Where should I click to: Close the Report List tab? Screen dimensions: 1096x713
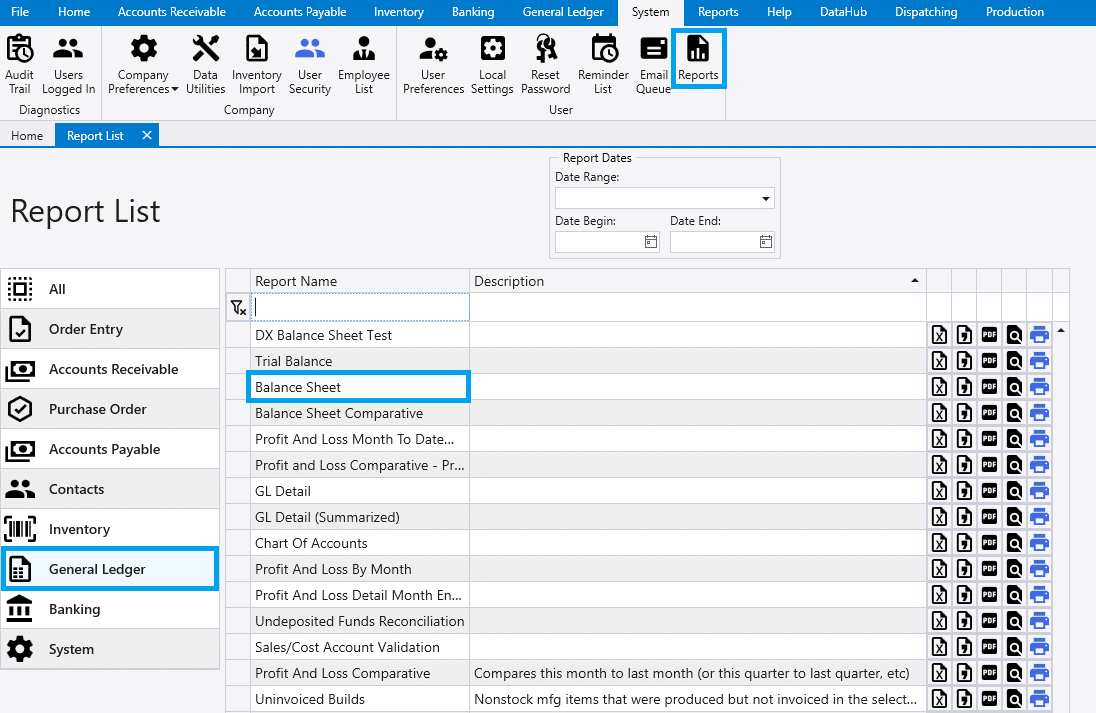click(x=147, y=135)
